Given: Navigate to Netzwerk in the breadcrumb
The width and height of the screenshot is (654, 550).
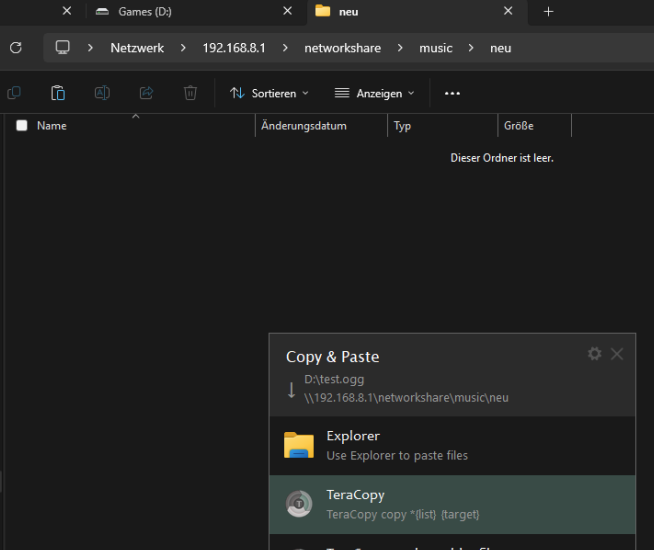Looking at the screenshot, I should pos(137,48).
